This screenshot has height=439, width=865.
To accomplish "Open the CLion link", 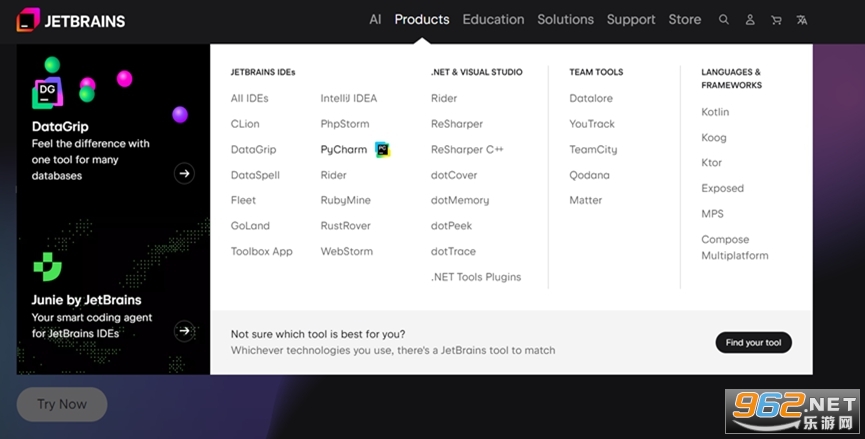I will [x=245, y=124].
